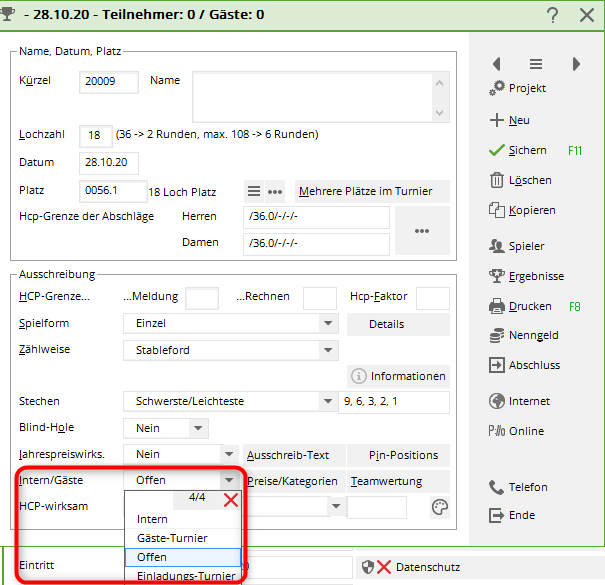Image resolution: width=605 pixels, height=585 pixels.
Task: Click the Kürzel input field
Action: pos(108,82)
